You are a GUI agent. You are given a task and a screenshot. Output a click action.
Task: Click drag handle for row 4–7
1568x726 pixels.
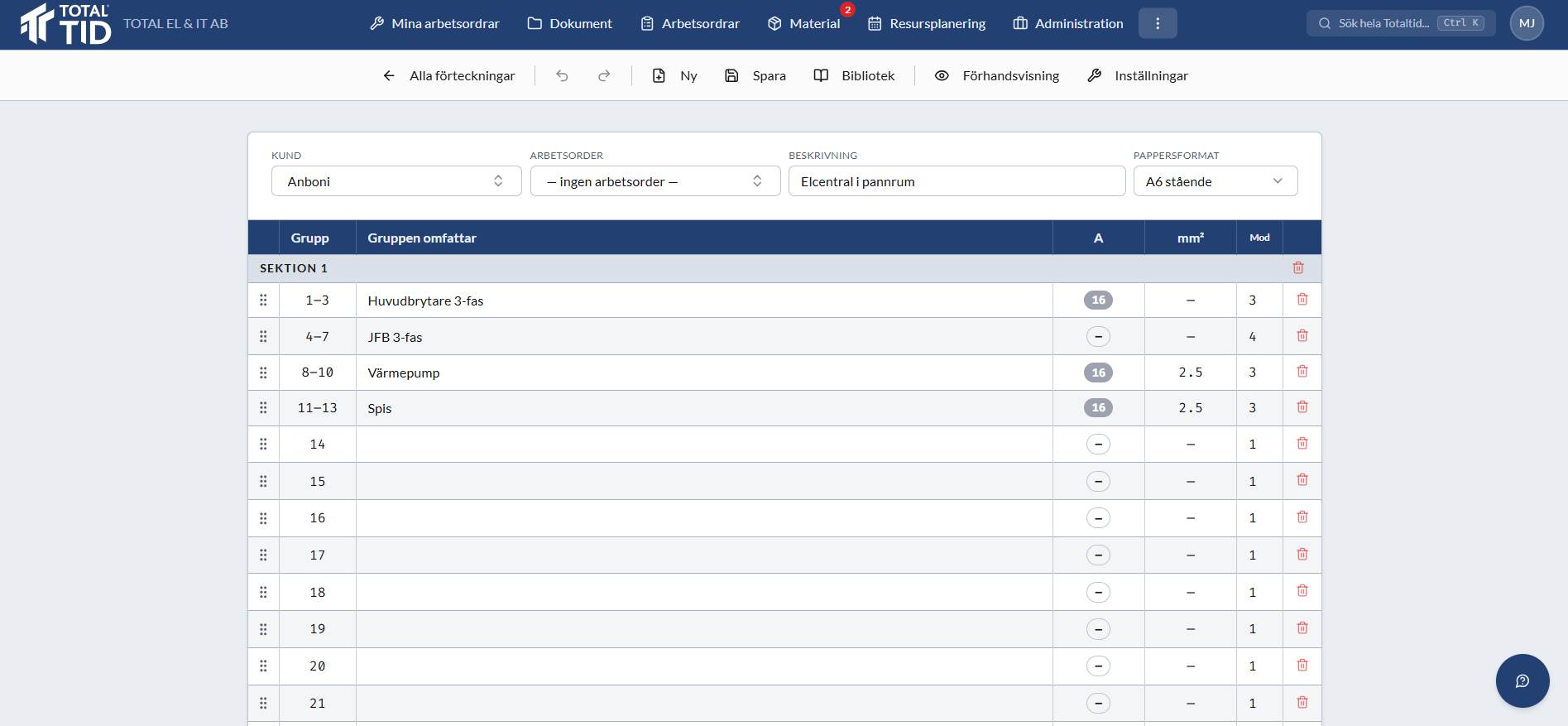pyautogui.click(x=263, y=336)
